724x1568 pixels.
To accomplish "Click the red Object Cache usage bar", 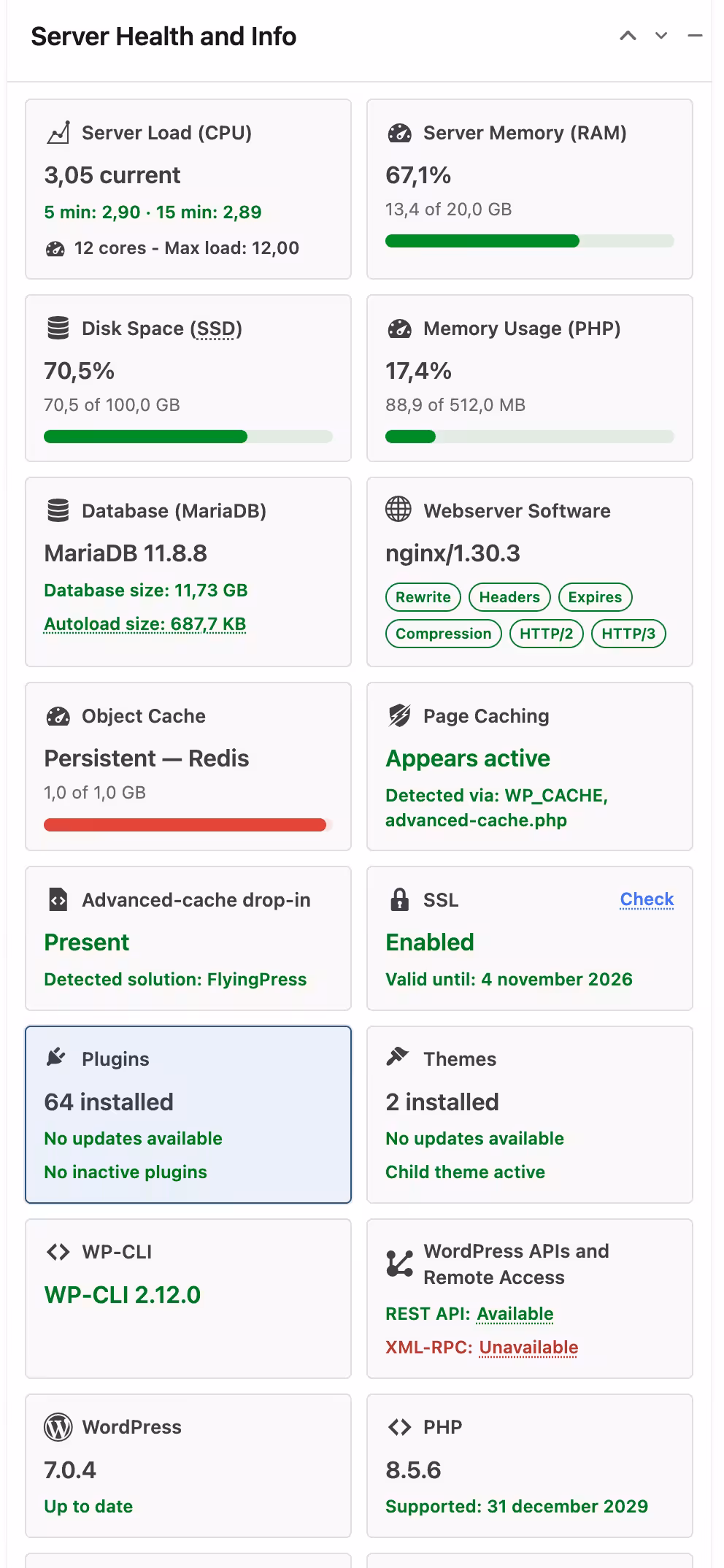I will (188, 825).
